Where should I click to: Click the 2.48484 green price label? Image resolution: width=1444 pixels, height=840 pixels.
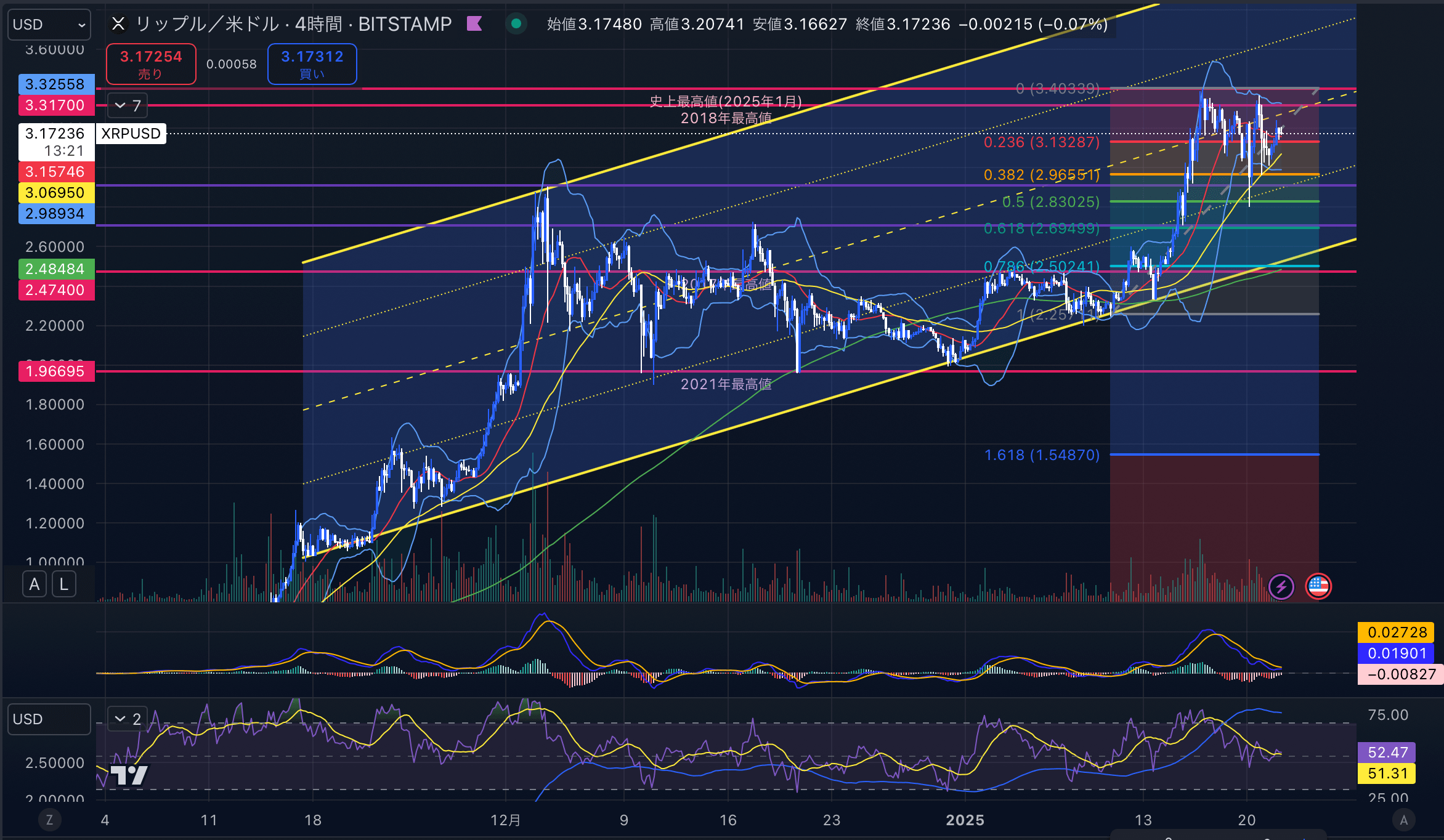(x=55, y=269)
